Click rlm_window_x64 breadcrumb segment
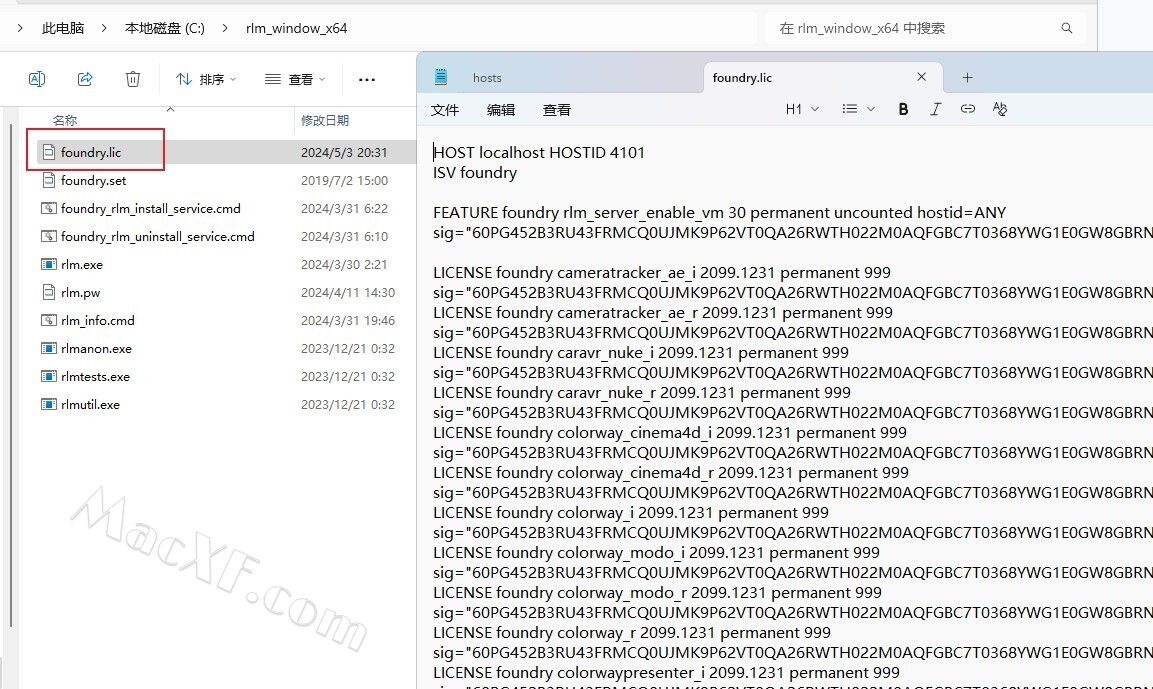This screenshot has width=1153, height=689. coord(296,28)
